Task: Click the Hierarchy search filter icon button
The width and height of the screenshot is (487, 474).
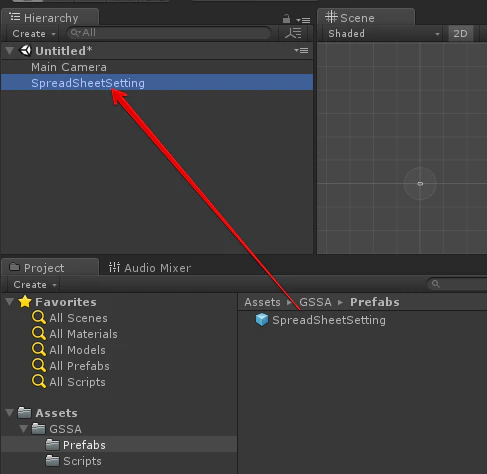Action: (293, 33)
